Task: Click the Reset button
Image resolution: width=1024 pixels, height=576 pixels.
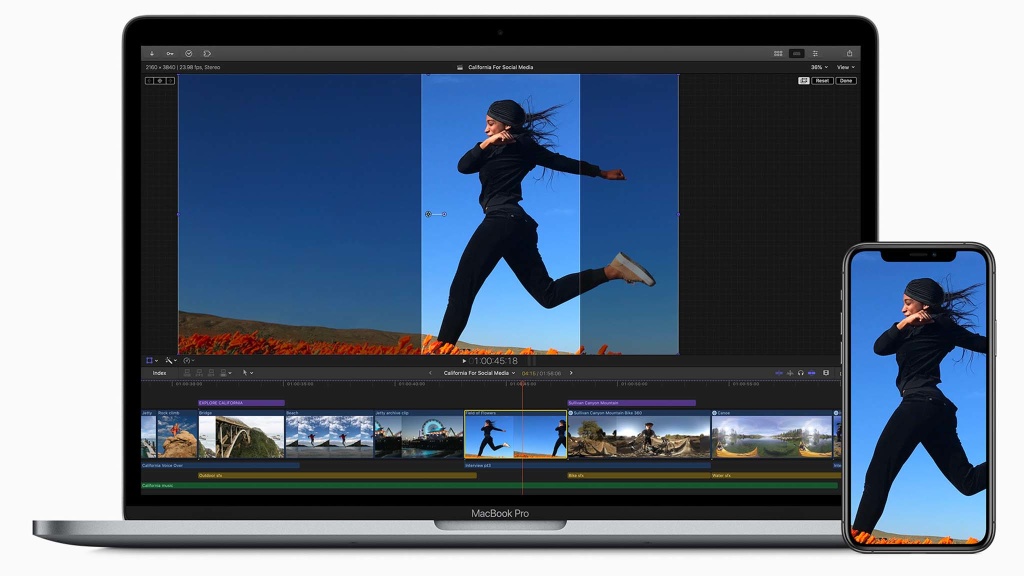Action: coord(822,81)
